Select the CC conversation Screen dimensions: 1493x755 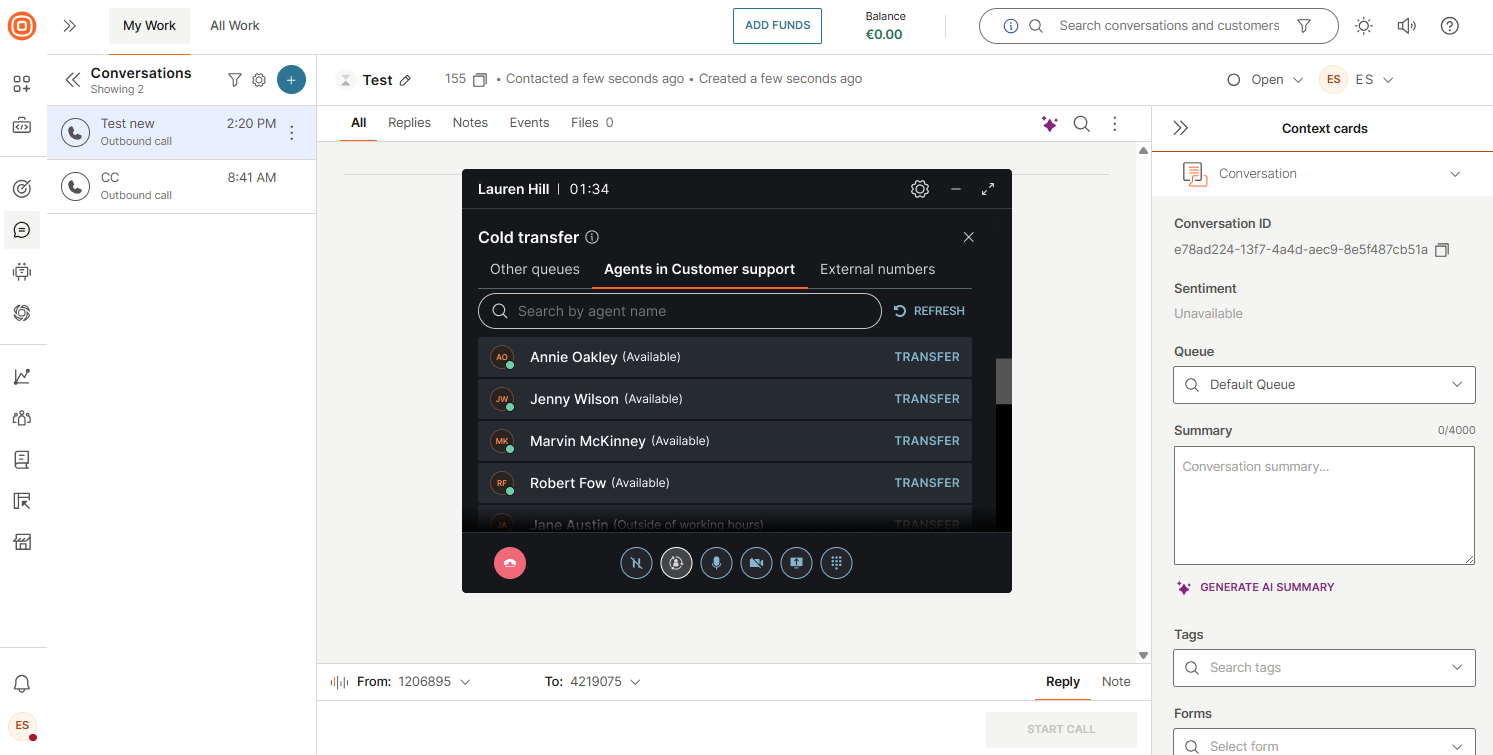[x=181, y=186]
